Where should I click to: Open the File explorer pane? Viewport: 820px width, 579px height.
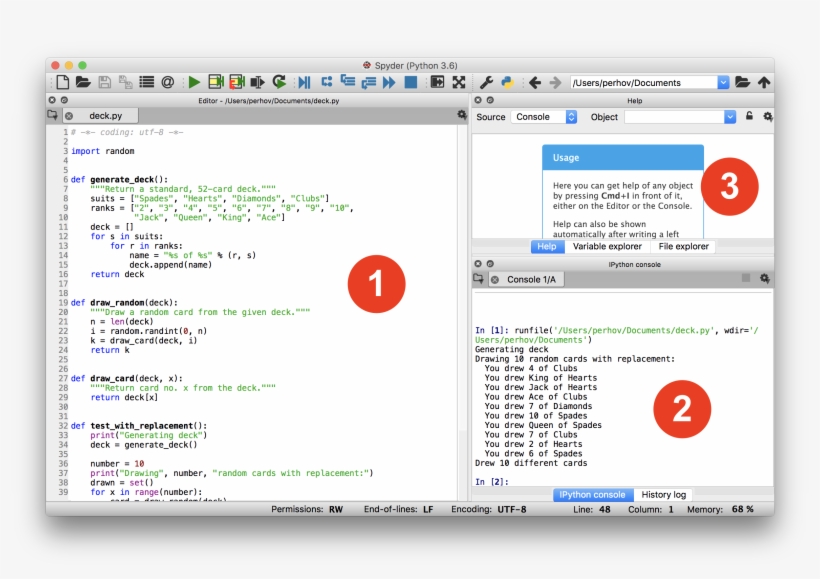pyautogui.click(x=684, y=246)
